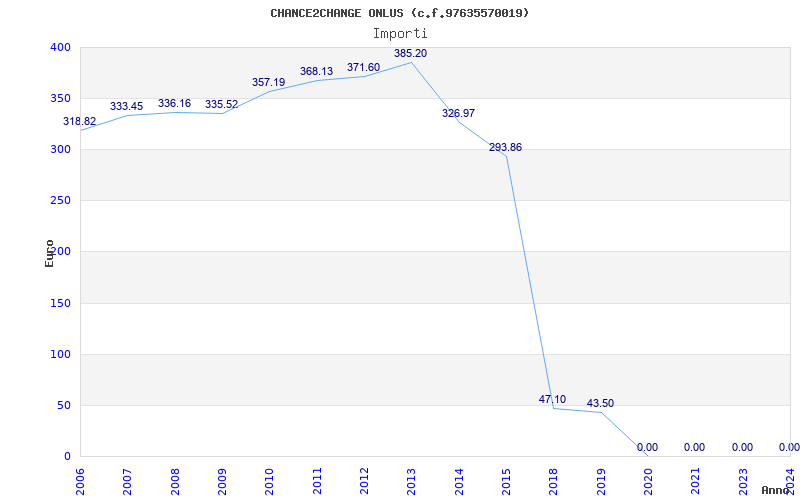Click the 250 y-axis tick label

pos(60,201)
